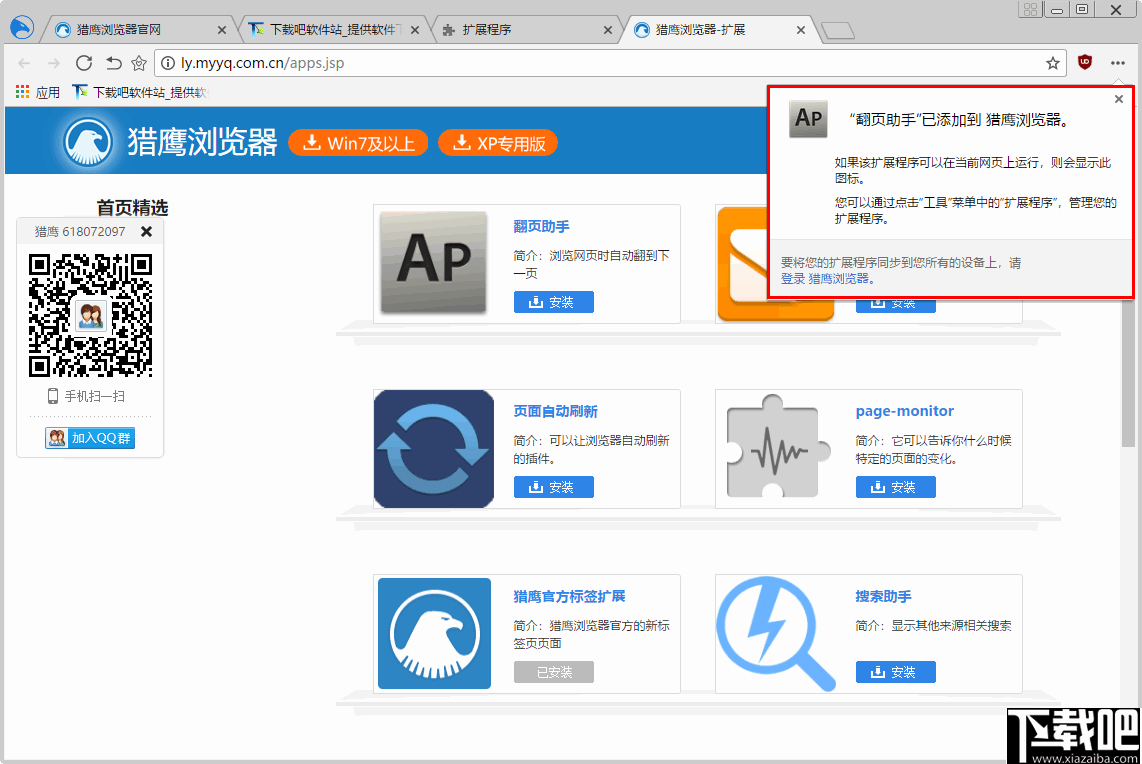The height and width of the screenshot is (764, 1142).
Task: Close the extension added popup
Action: click(1119, 99)
